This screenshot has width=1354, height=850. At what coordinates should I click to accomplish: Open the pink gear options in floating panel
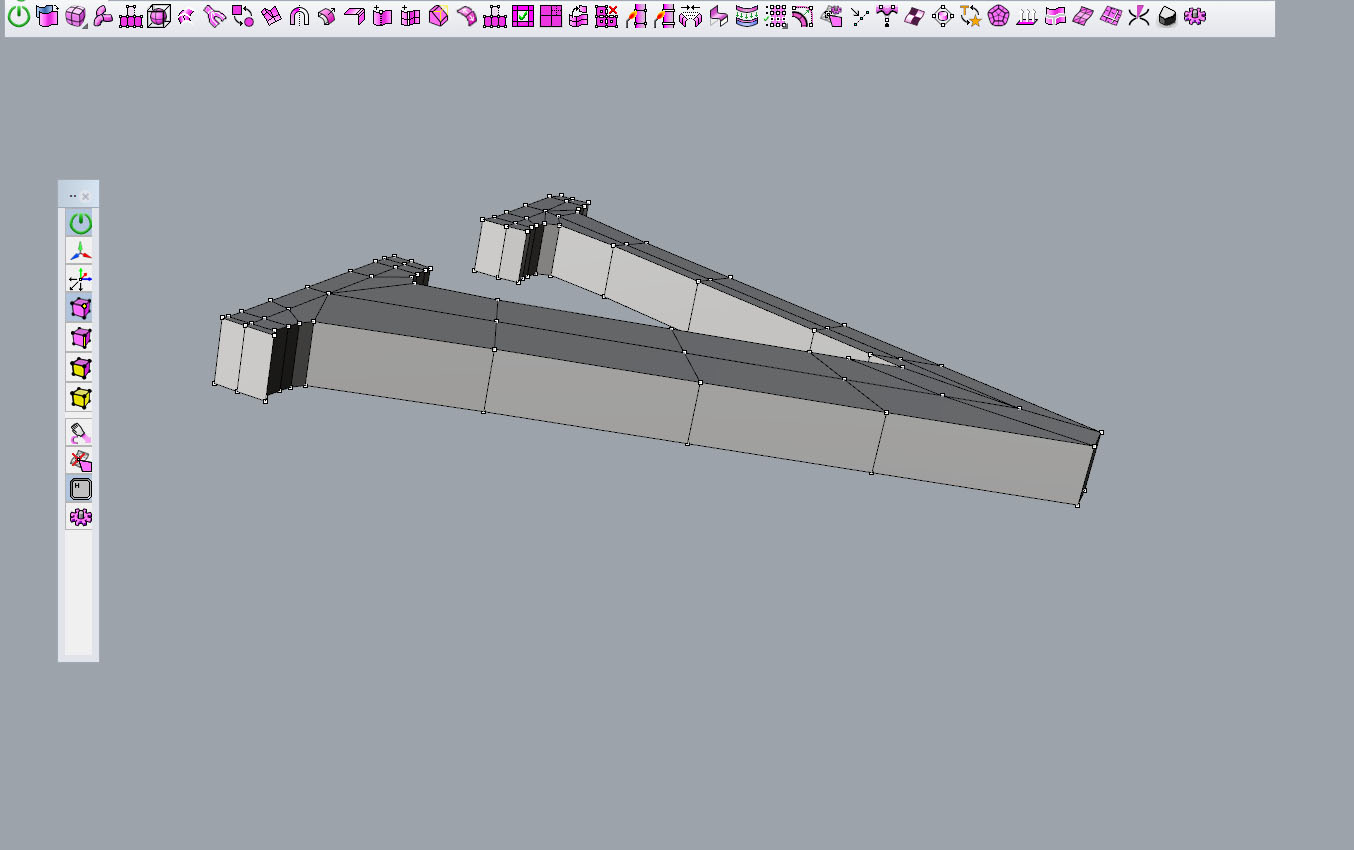click(x=80, y=517)
